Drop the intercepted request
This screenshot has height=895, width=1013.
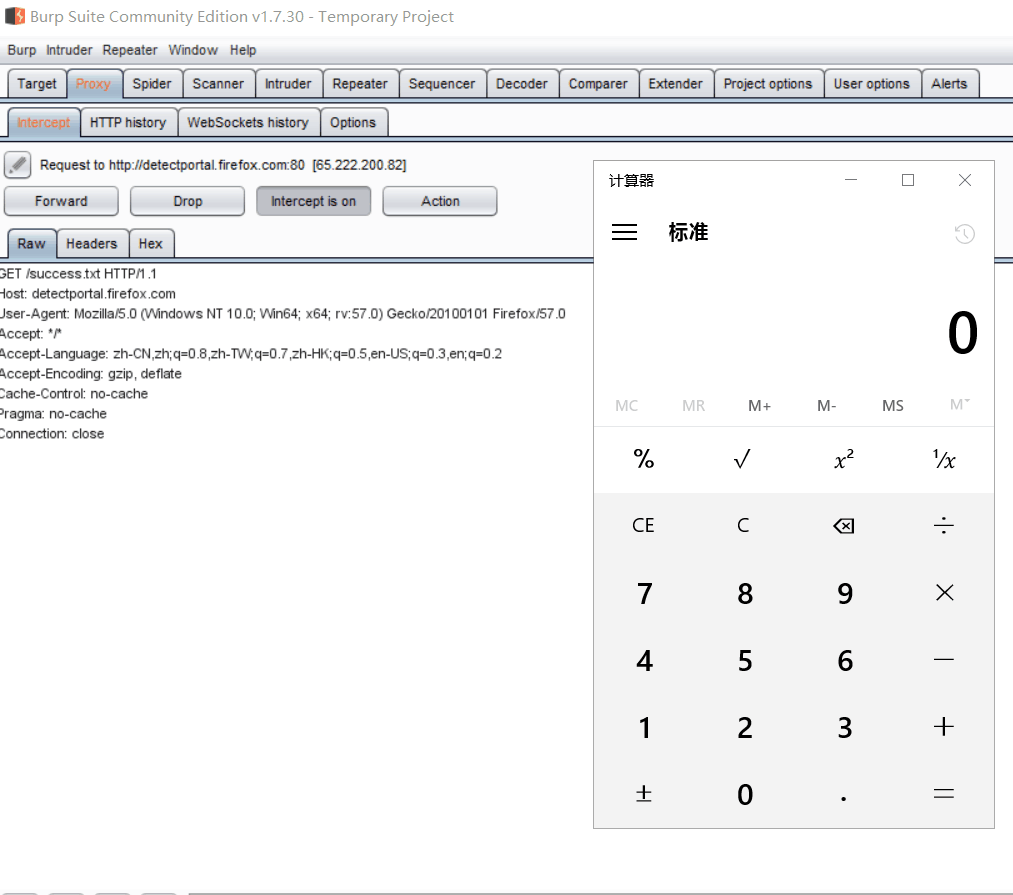click(x=187, y=201)
